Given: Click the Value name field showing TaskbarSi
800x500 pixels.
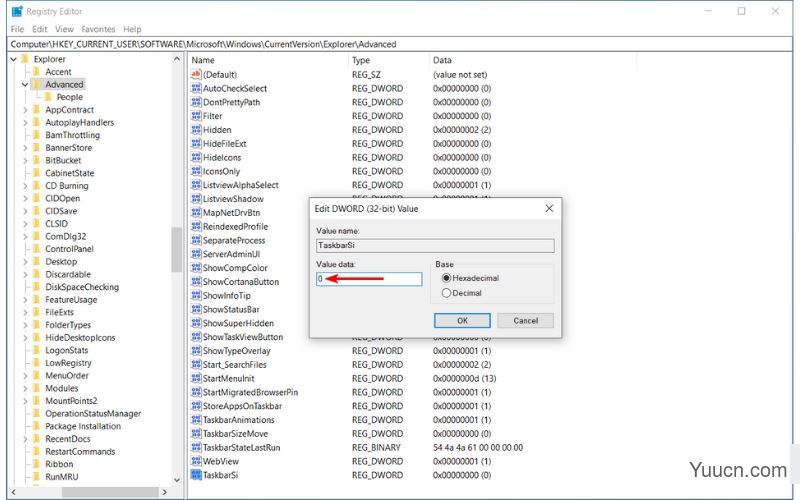Looking at the screenshot, I should pyautogui.click(x=435, y=245).
